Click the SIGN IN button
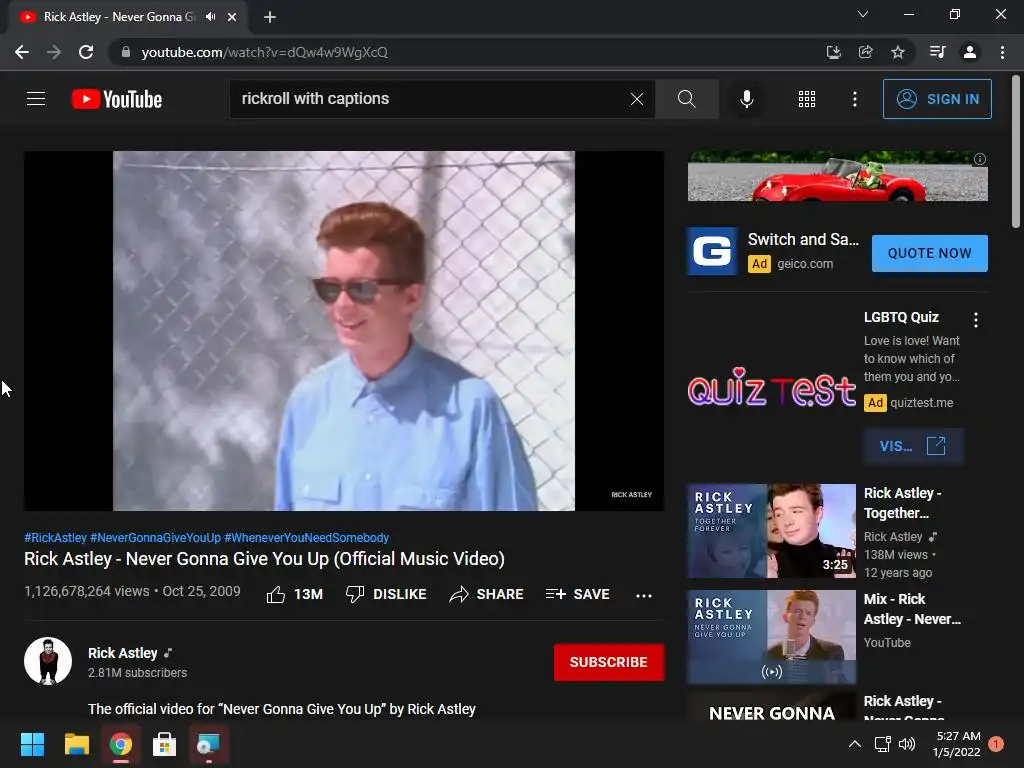Viewport: 1024px width, 768px height. (937, 99)
